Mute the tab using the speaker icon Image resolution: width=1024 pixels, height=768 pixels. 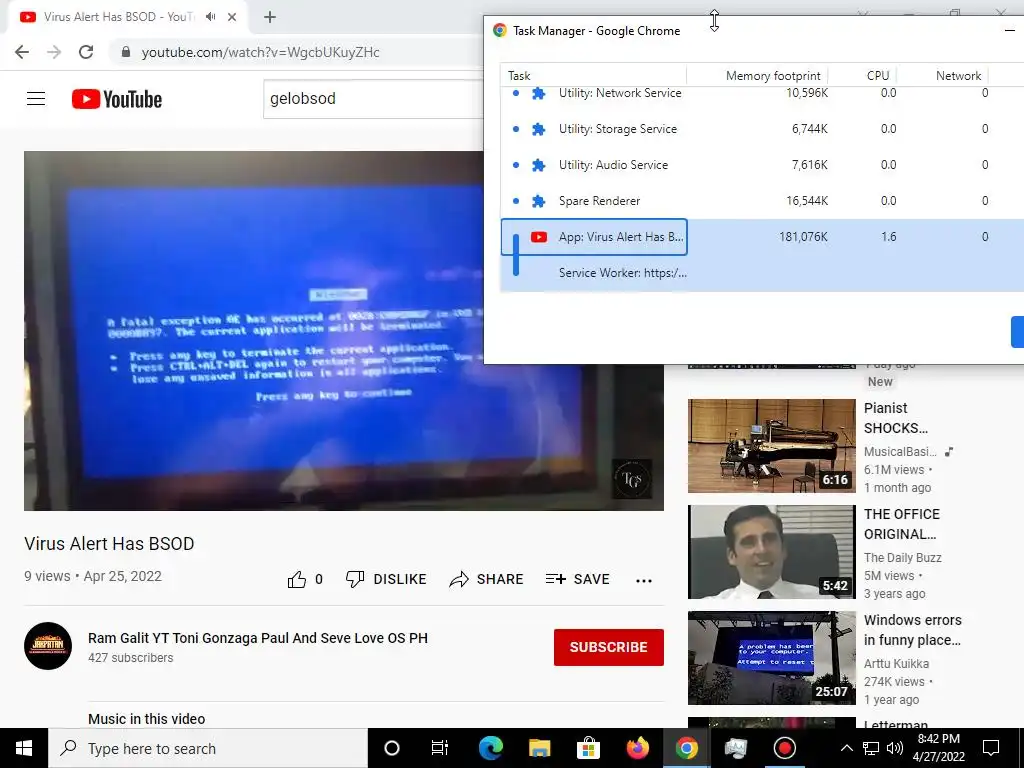coord(210,17)
